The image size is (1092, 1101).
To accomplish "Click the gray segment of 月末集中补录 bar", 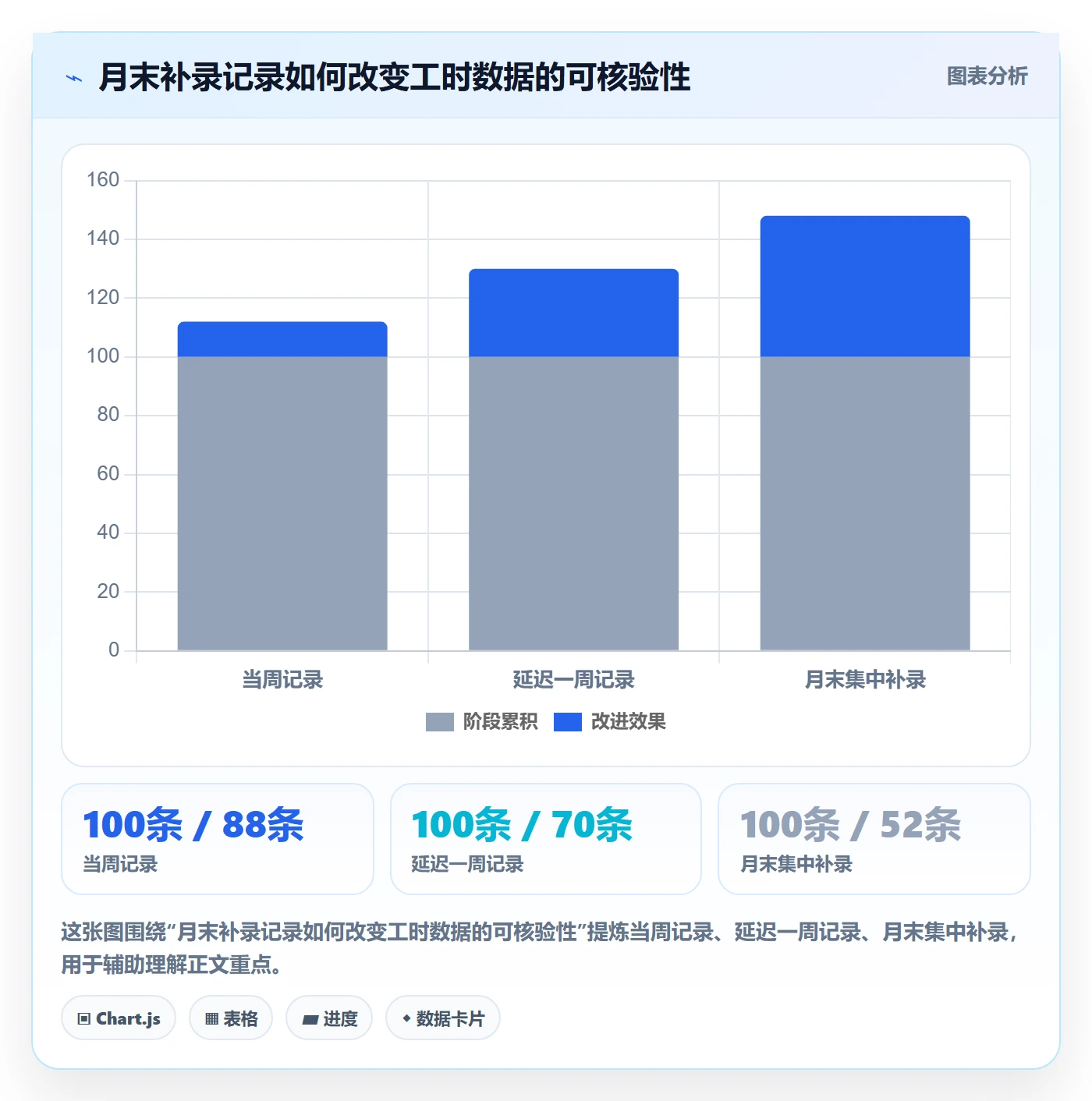I will coord(865,504).
